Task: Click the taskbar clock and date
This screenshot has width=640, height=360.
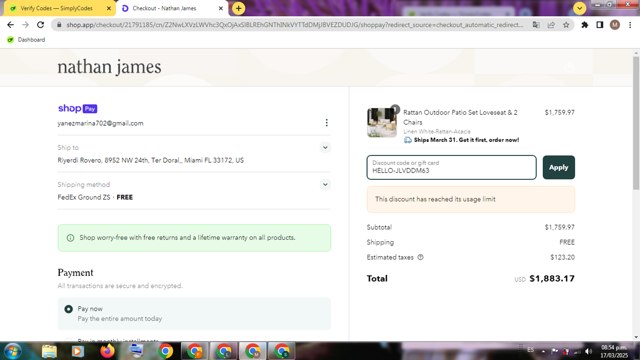Action: [x=613, y=351]
